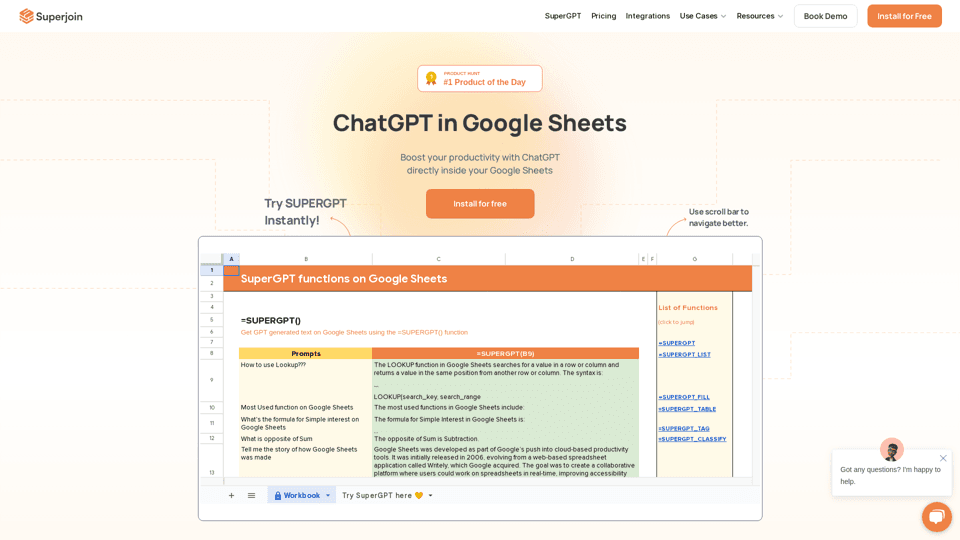This screenshot has width=960, height=540.
Task: Click cell A1 in the sheet
Action: (231, 270)
